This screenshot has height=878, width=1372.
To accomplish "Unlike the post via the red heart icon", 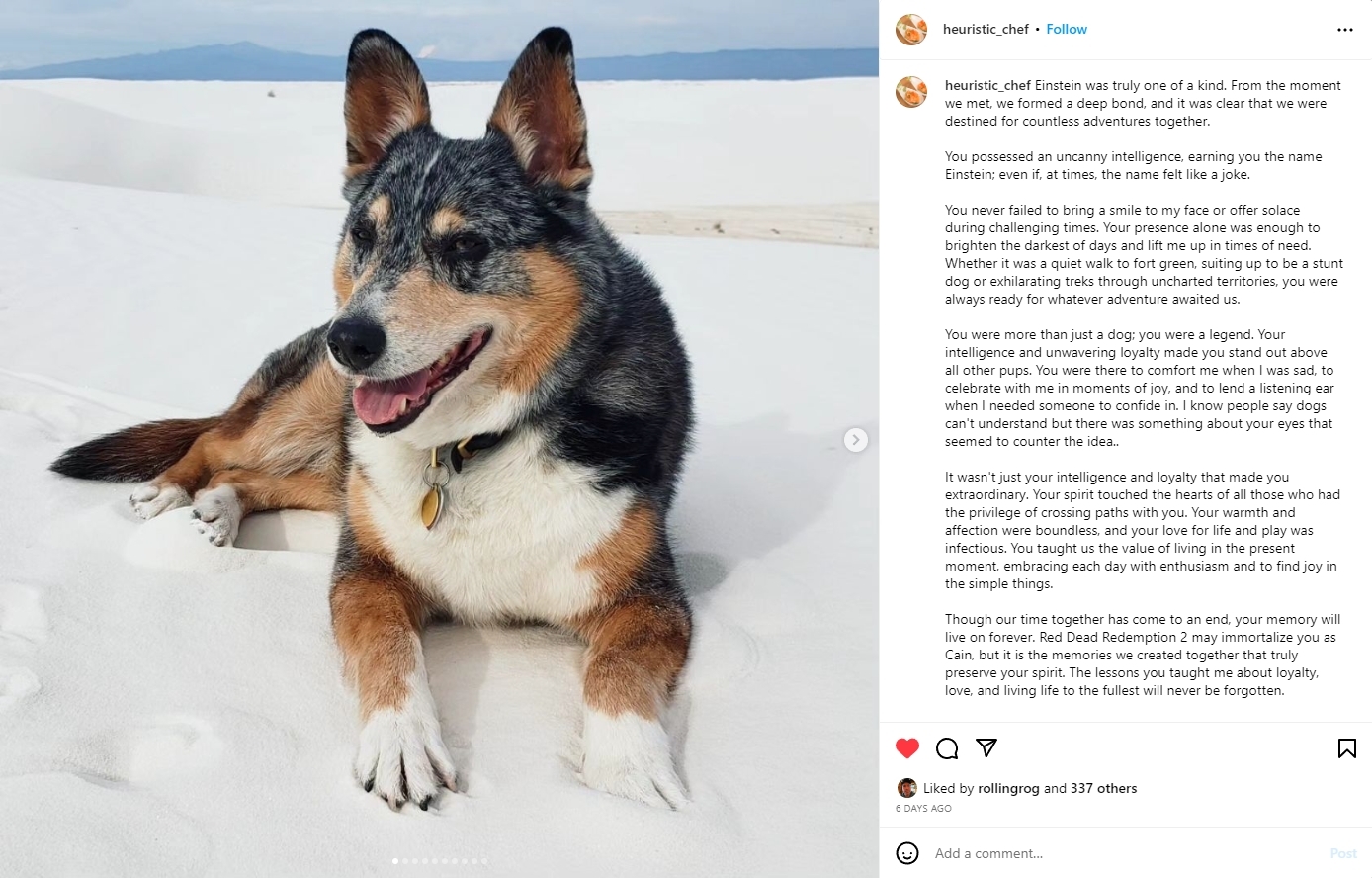I will pos(907,748).
